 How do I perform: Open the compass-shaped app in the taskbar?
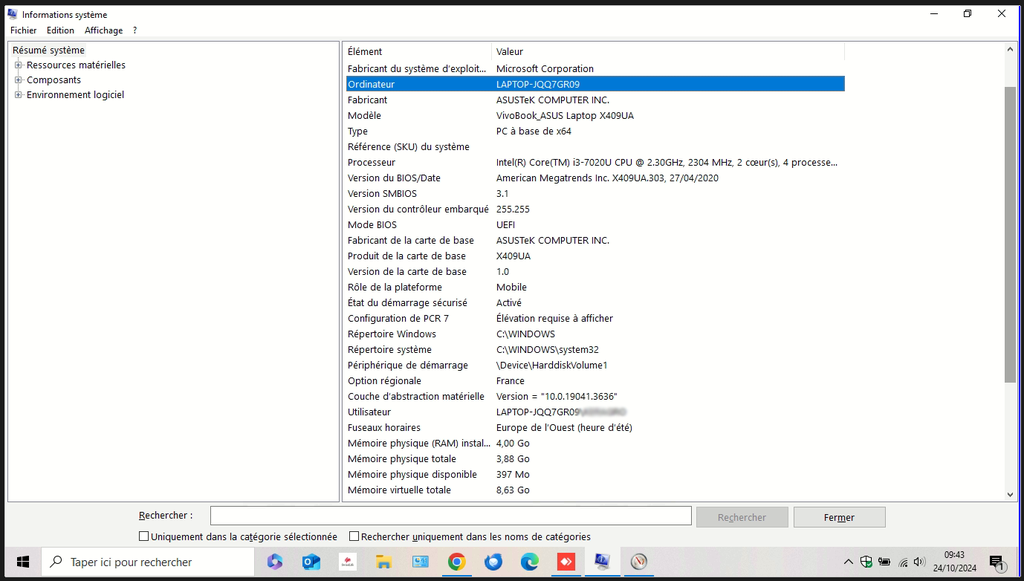(x=639, y=561)
